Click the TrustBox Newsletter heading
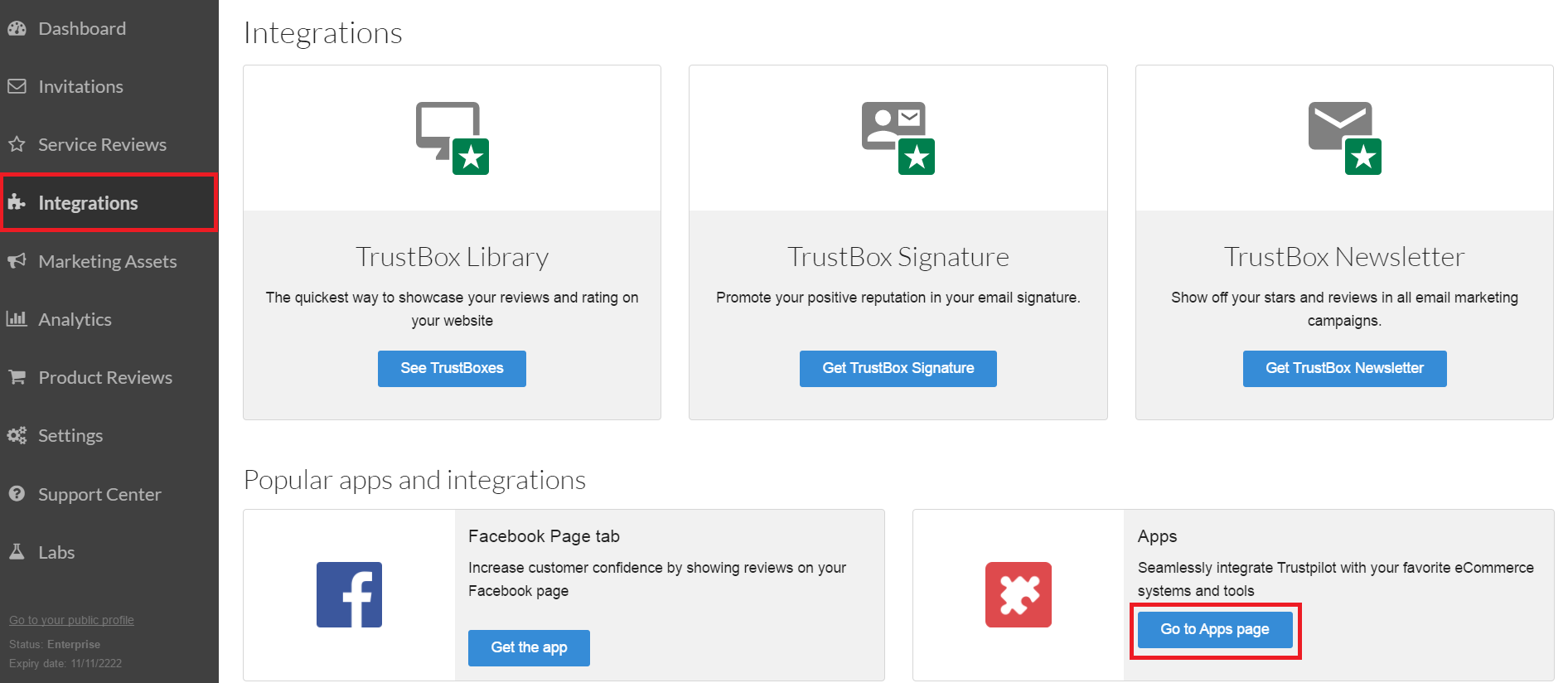 [x=1344, y=257]
